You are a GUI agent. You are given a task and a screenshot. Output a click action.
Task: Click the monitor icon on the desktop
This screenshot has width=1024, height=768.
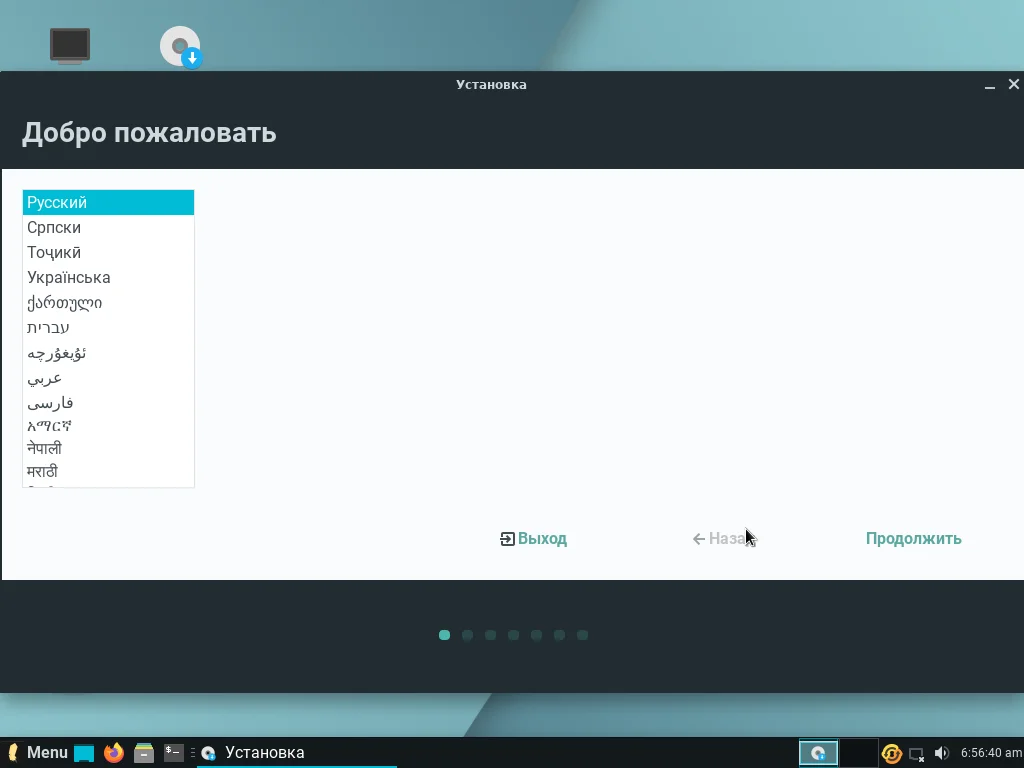coord(70,44)
